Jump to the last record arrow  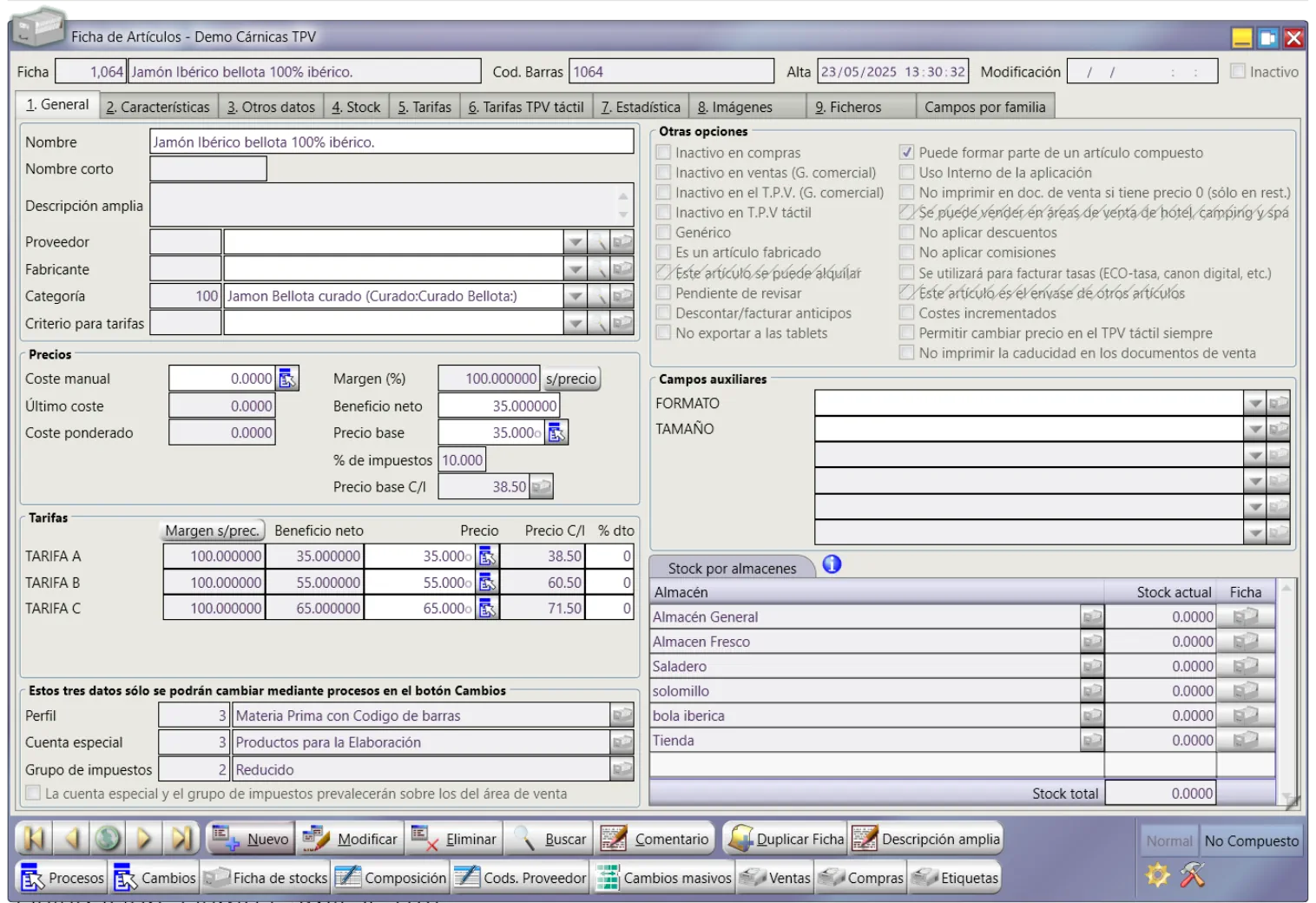click(x=181, y=838)
